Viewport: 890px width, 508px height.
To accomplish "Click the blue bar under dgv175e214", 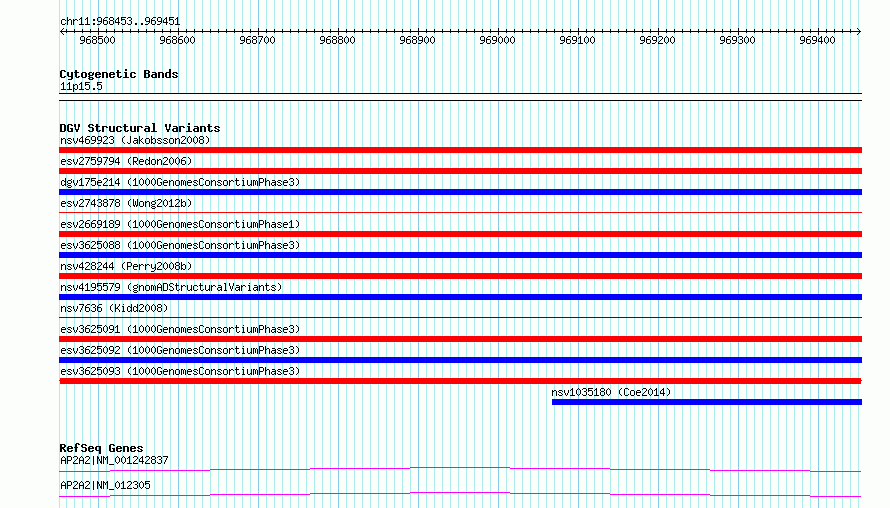I will 460,192.
